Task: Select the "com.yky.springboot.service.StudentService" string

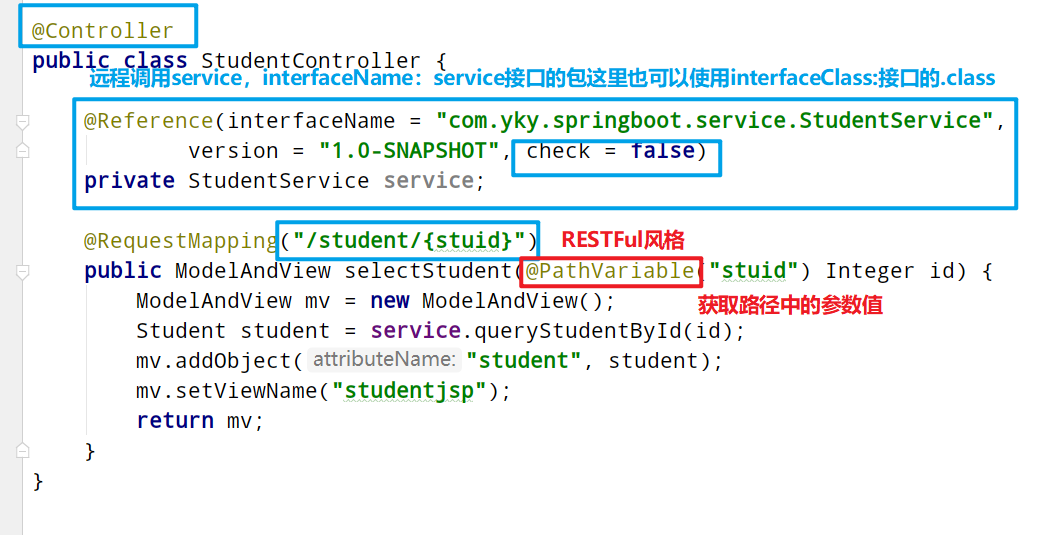Action: tap(715, 120)
